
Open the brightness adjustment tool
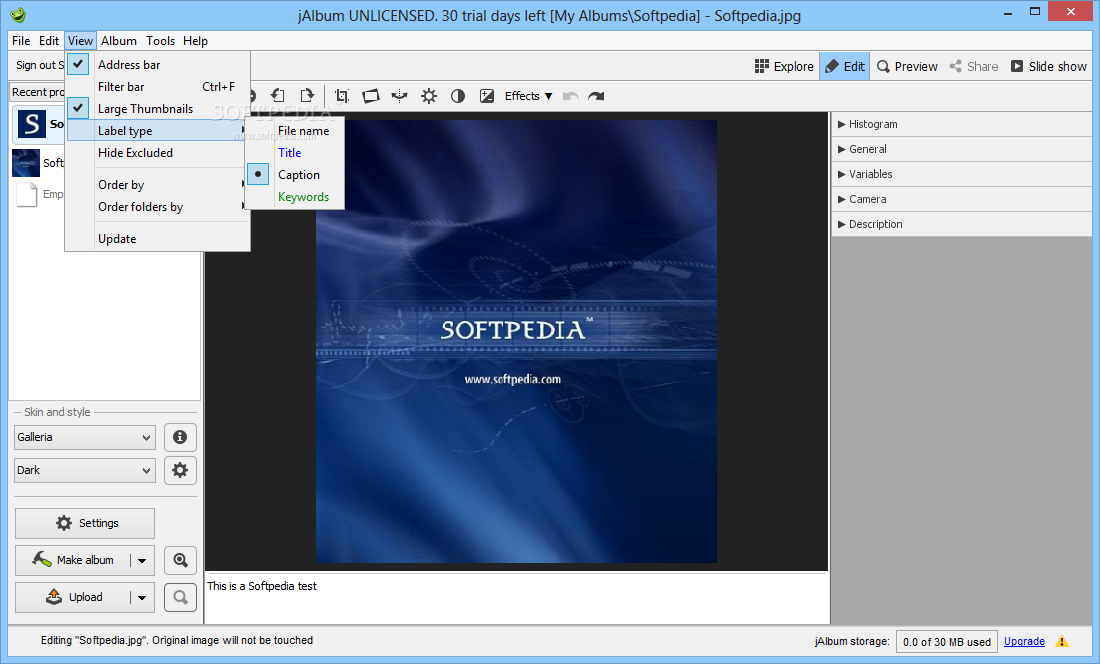tap(429, 96)
